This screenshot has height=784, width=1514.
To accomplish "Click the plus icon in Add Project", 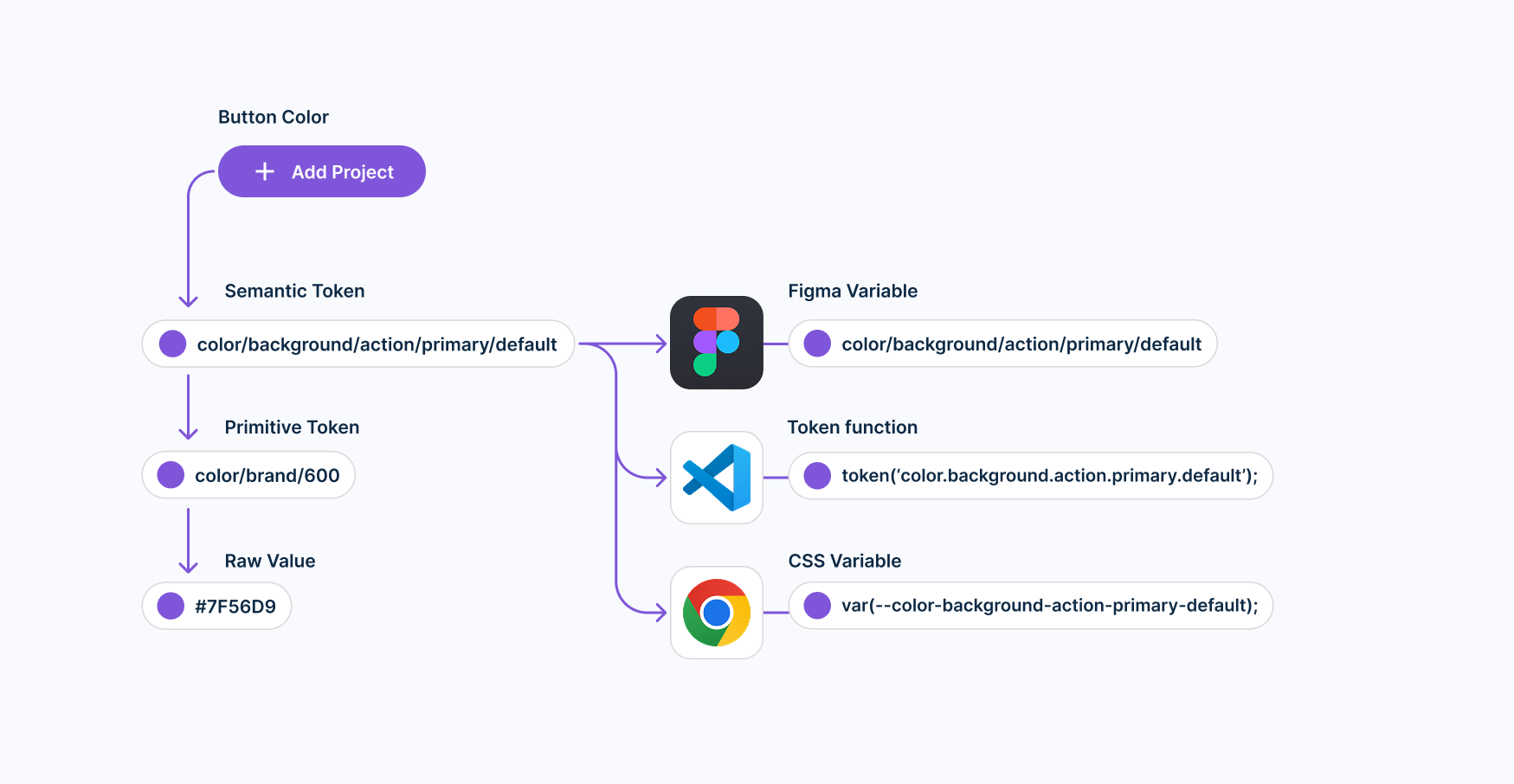I will 265,171.
